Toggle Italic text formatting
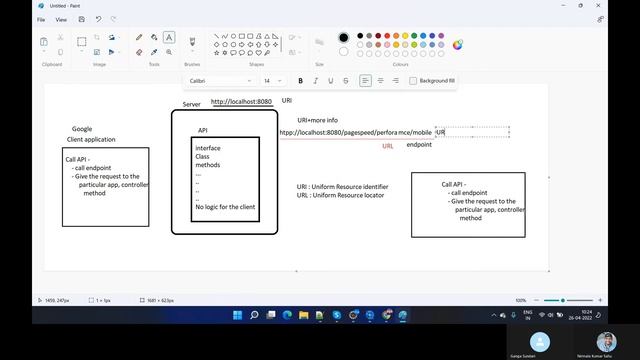Viewport: 640px width, 360px height. coord(316,81)
